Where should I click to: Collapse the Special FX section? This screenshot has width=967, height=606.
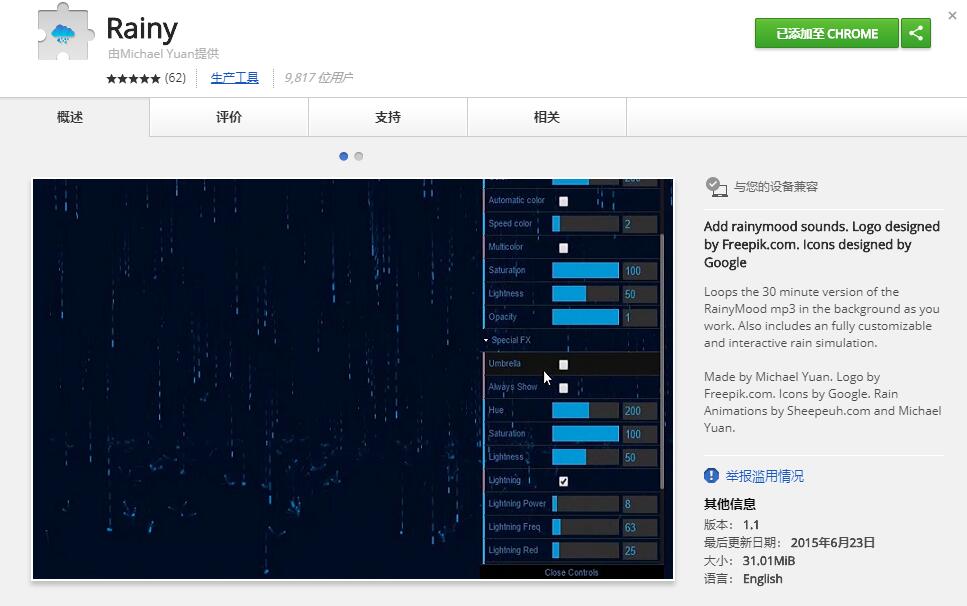[487, 340]
